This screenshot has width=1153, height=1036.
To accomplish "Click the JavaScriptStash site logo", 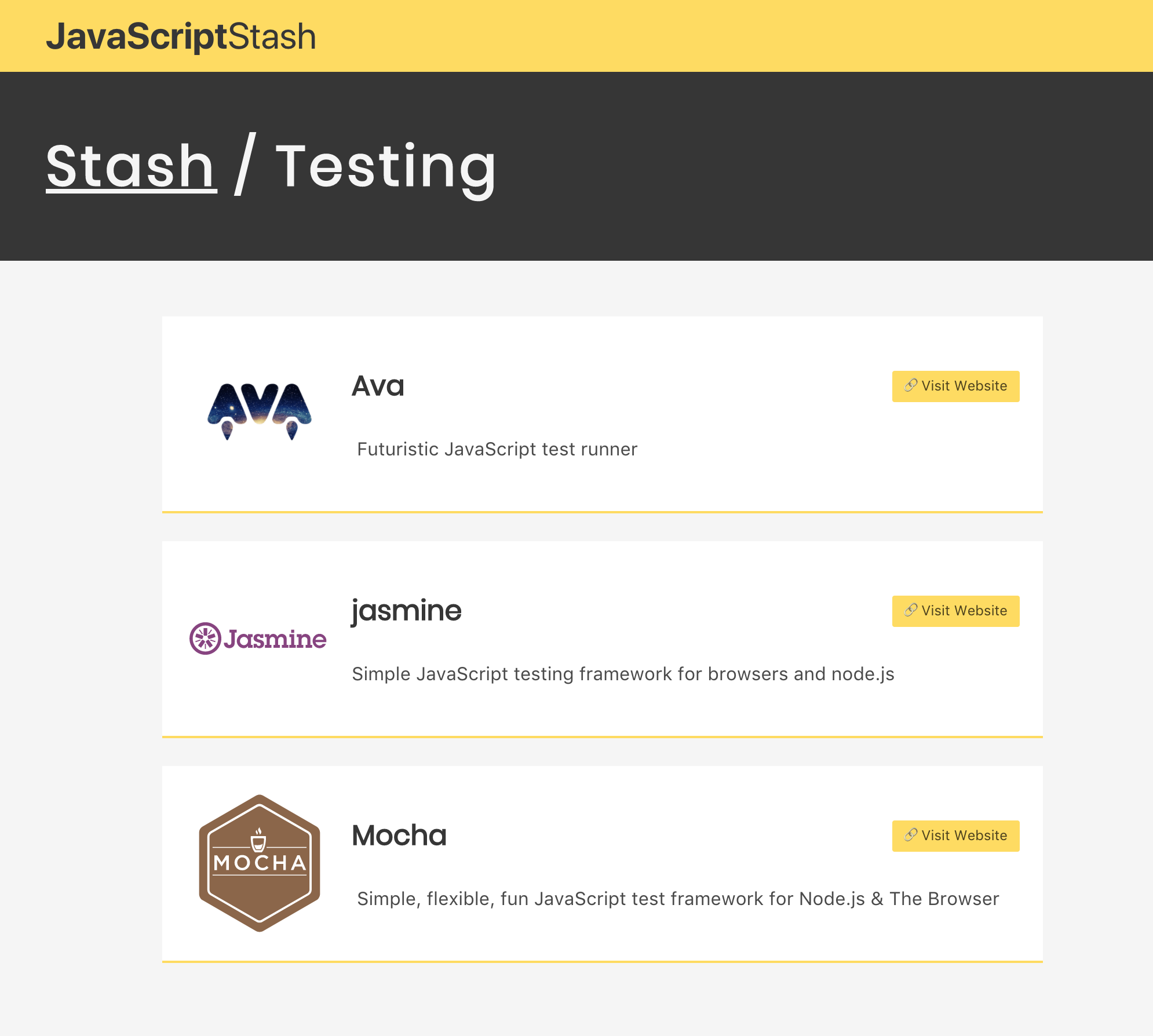I will click(181, 37).
